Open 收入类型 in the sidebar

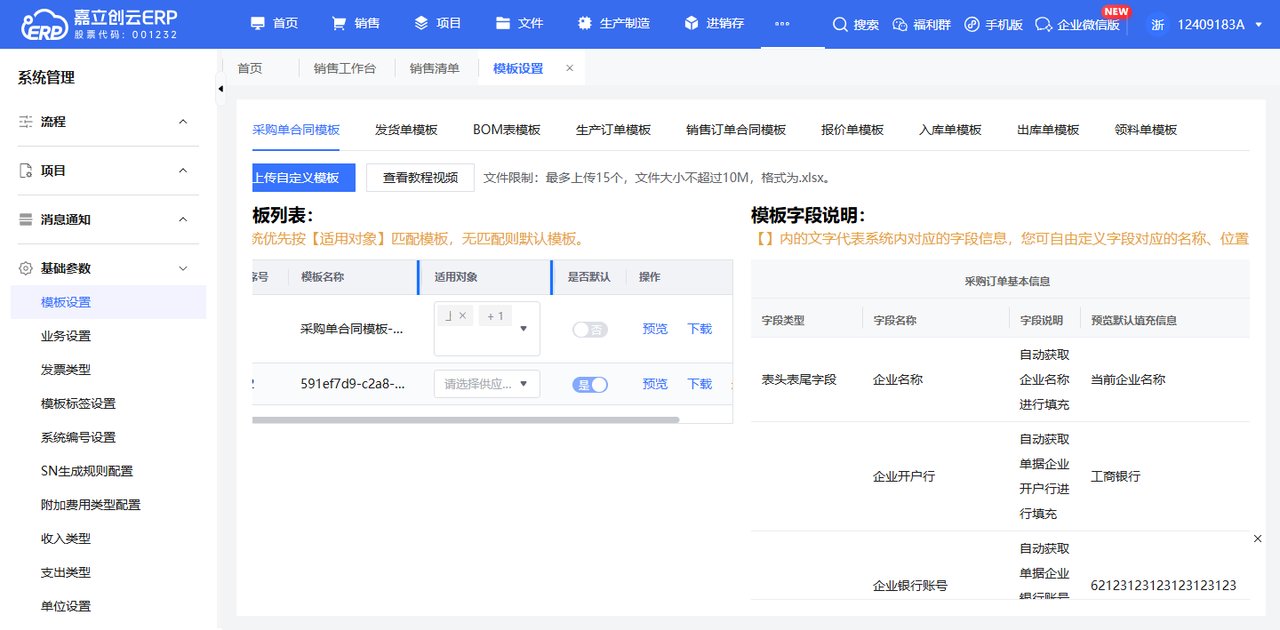click(66, 539)
